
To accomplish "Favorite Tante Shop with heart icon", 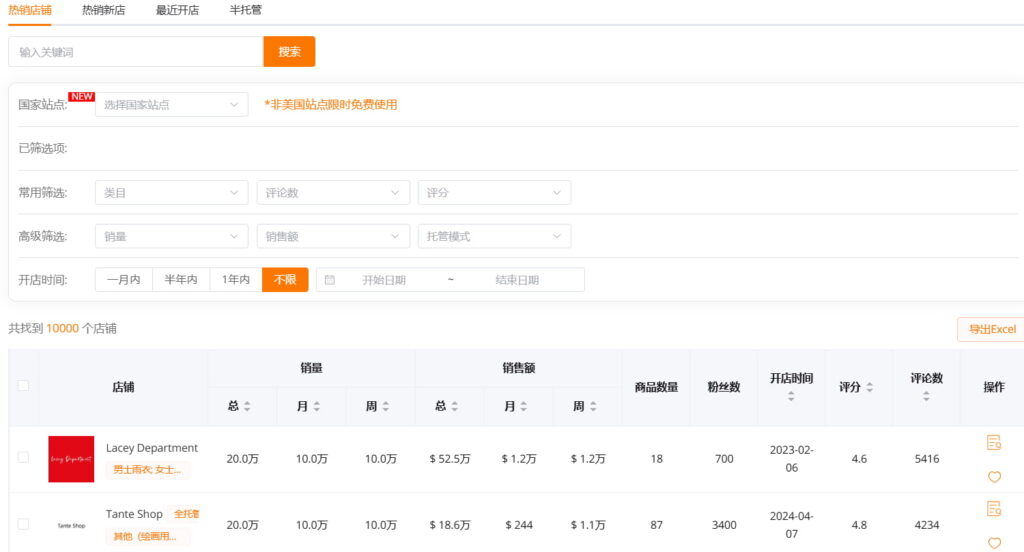I will (x=994, y=544).
